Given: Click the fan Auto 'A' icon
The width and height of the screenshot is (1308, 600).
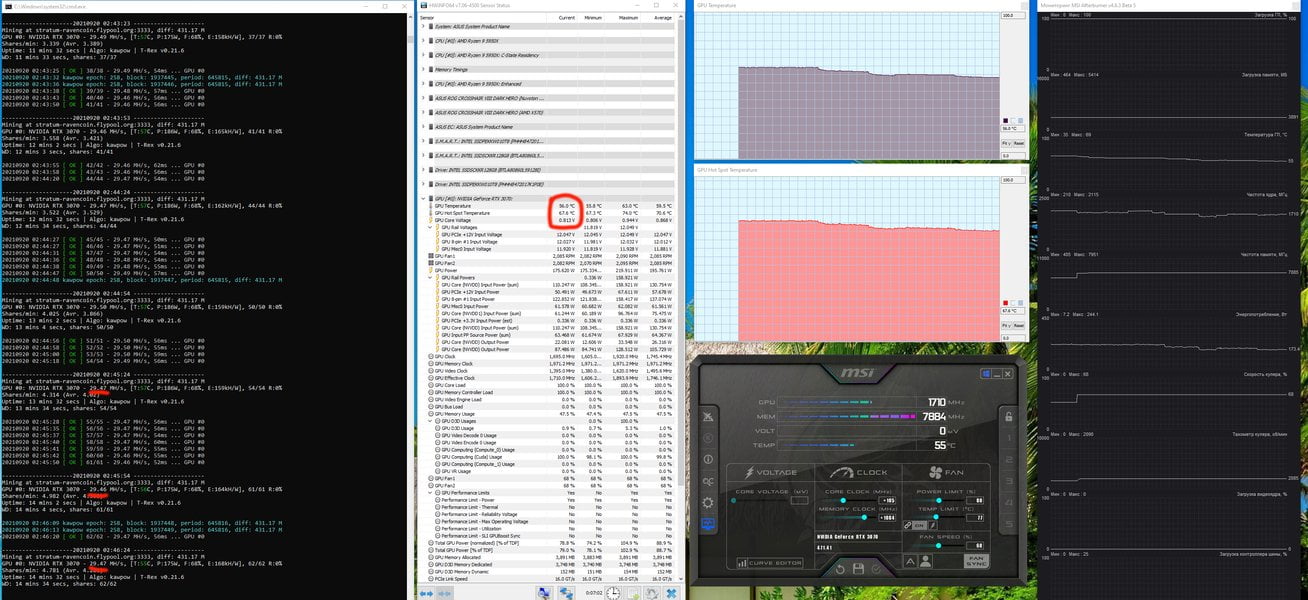Looking at the screenshot, I should pos(910,561).
